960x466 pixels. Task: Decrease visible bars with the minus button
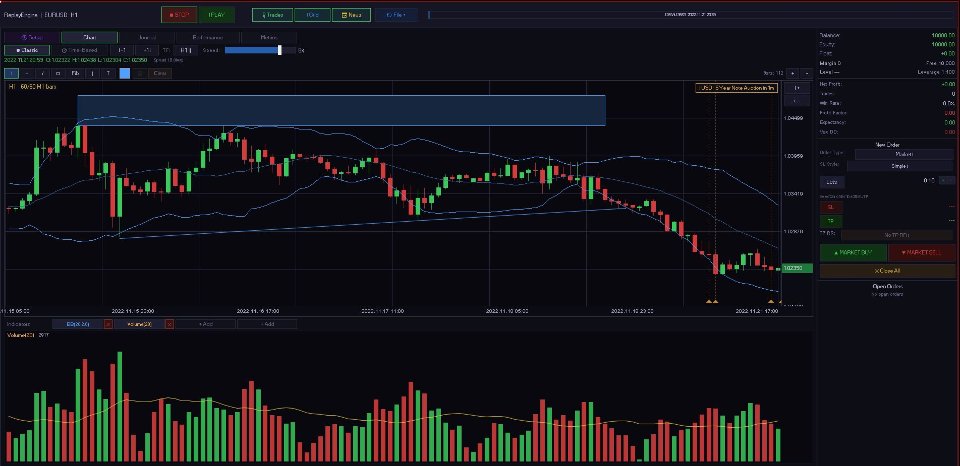[x=805, y=73]
